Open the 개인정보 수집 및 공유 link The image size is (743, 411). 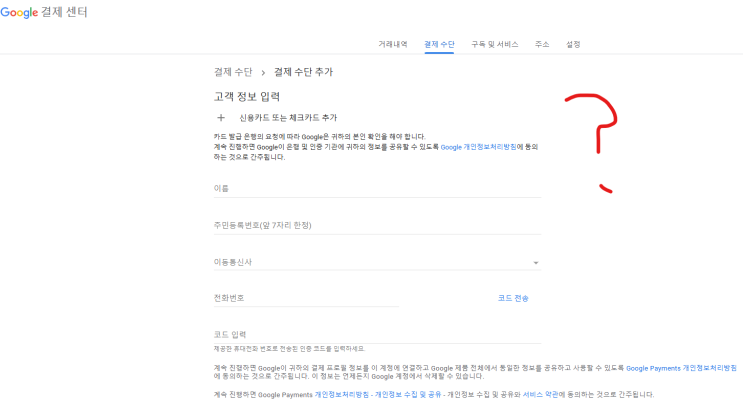[408, 394]
